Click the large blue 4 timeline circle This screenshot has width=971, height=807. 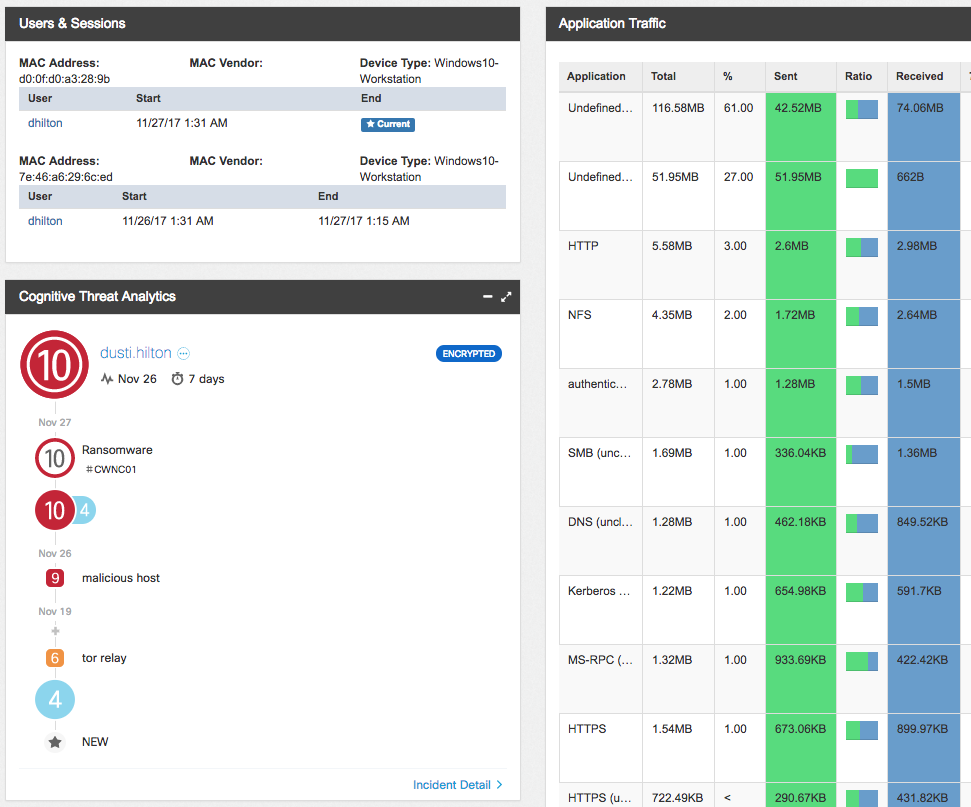point(55,700)
